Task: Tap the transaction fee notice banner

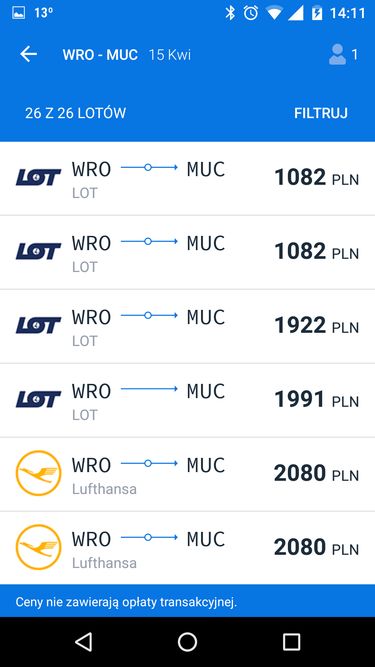Action: coord(188,601)
